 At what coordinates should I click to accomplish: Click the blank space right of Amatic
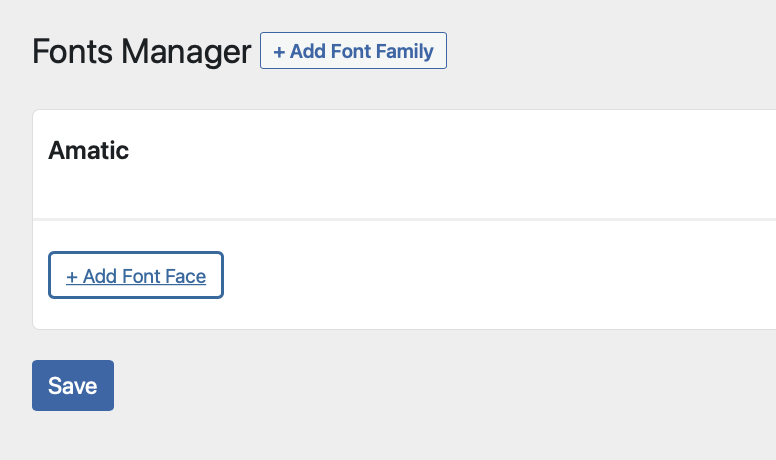(445, 150)
